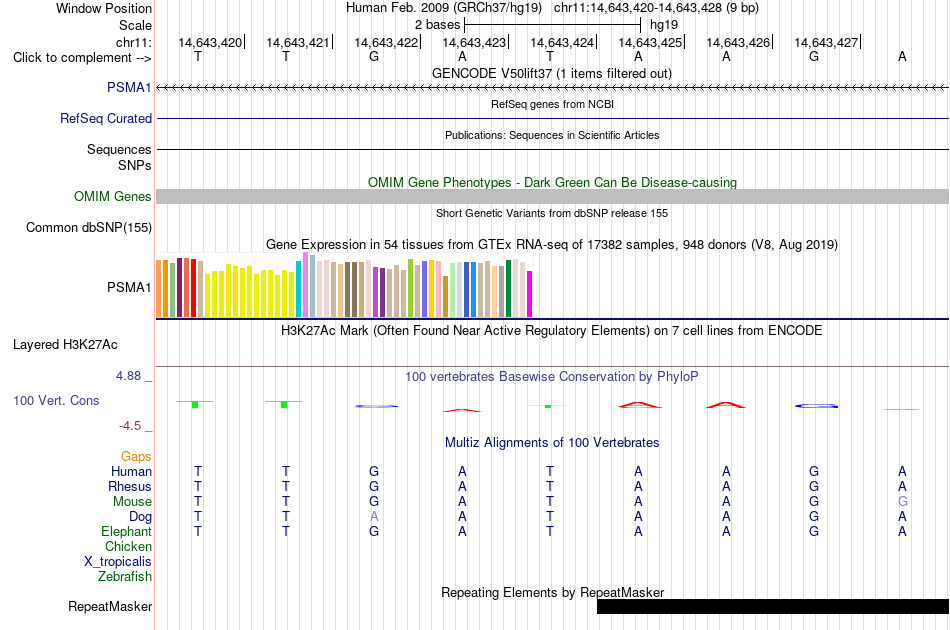Click the Dog species label

[140, 517]
